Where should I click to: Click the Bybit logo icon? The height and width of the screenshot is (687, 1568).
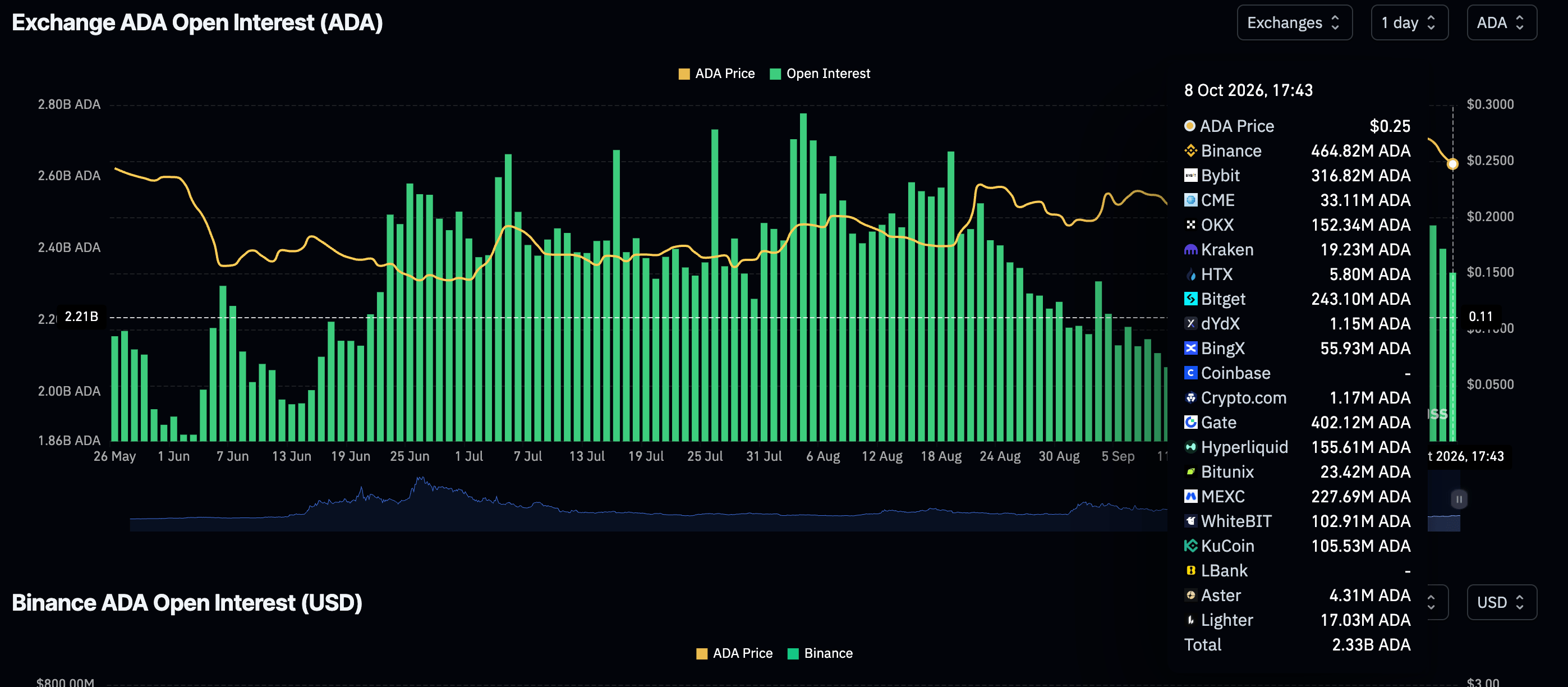pos(1190,176)
